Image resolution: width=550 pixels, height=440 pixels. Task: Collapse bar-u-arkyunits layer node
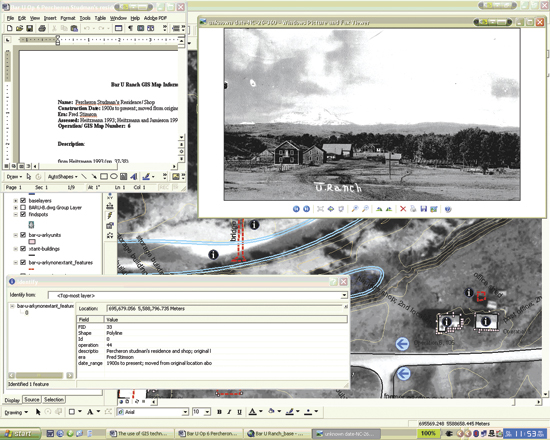tap(15, 235)
